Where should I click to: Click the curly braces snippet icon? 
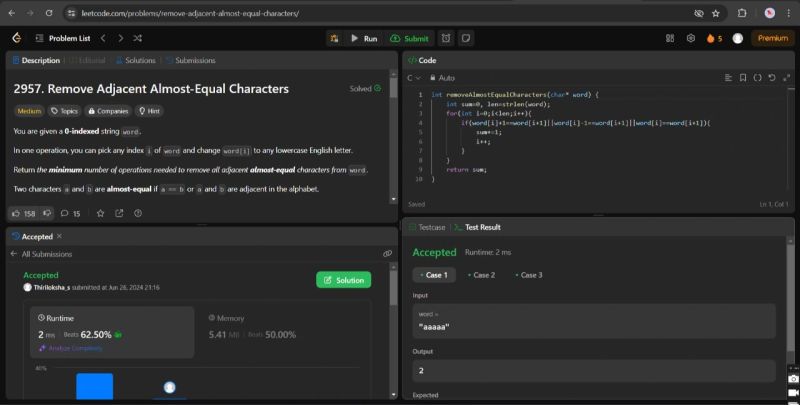click(x=758, y=78)
